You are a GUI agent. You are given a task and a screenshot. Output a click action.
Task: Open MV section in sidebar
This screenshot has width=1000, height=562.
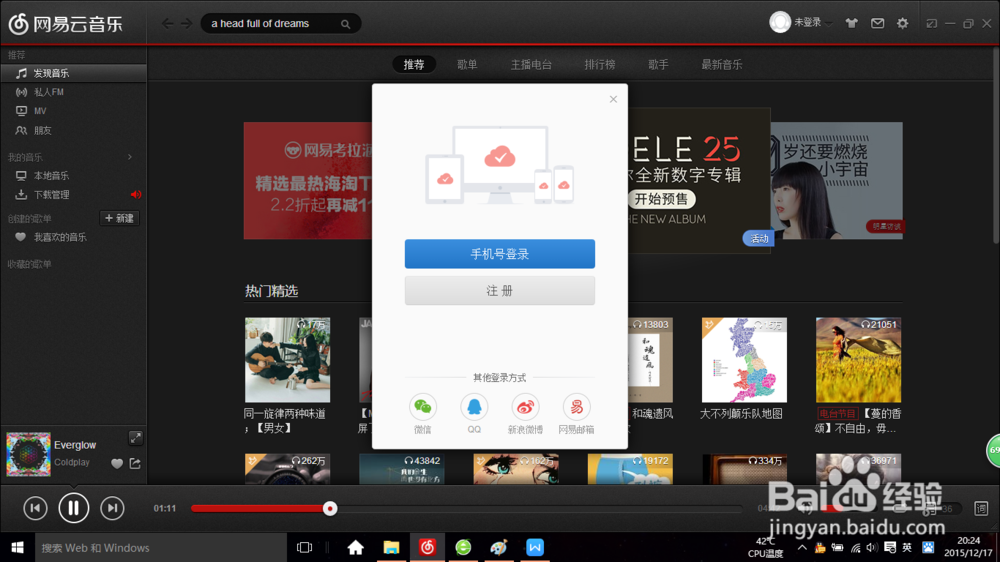coord(73,111)
